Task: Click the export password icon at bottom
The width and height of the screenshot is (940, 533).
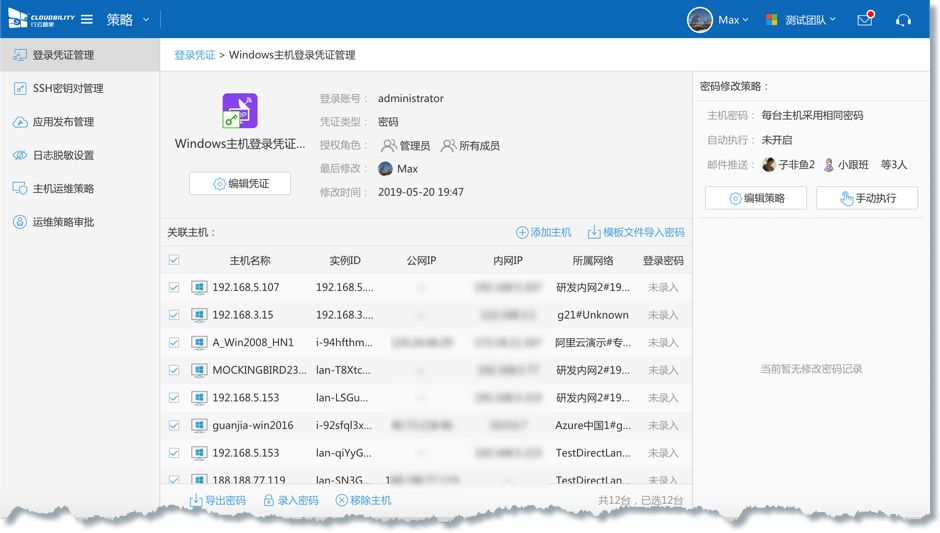Action: (x=196, y=500)
